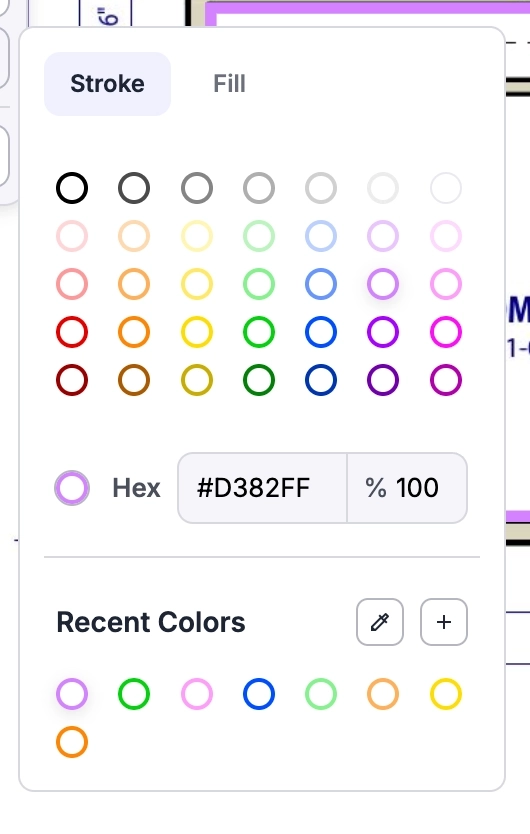Click current color preview next to Hex
Viewport: 530px width, 834px height.
(72, 488)
